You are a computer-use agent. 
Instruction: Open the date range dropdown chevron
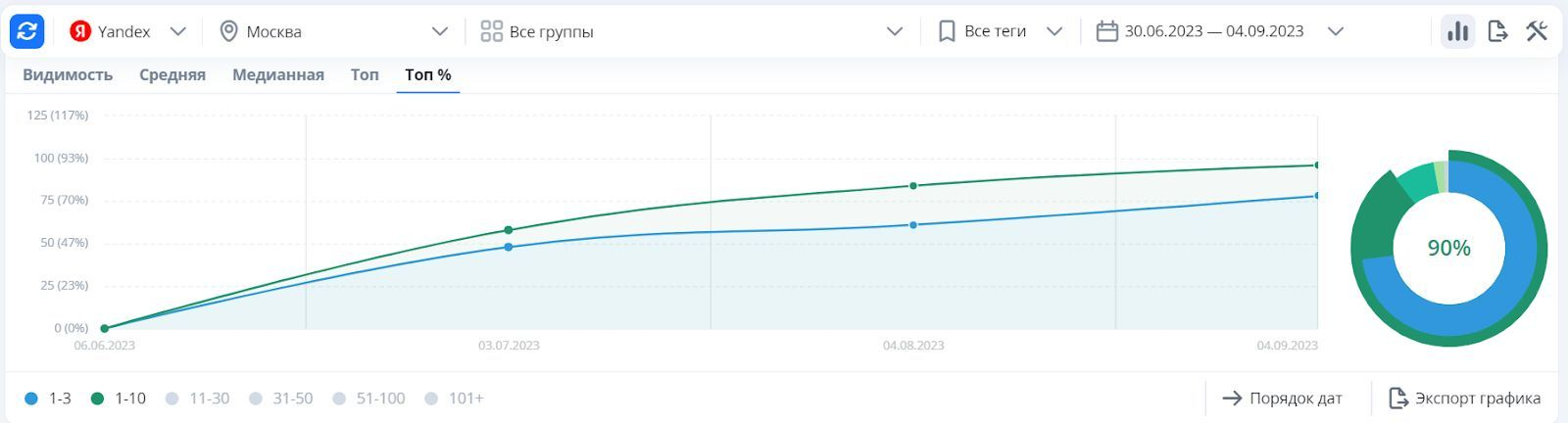[1335, 31]
